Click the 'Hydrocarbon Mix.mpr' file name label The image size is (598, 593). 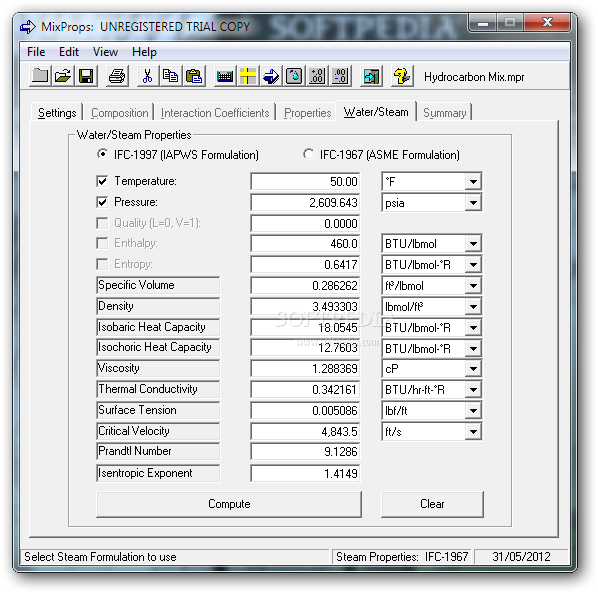coord(474,77)
